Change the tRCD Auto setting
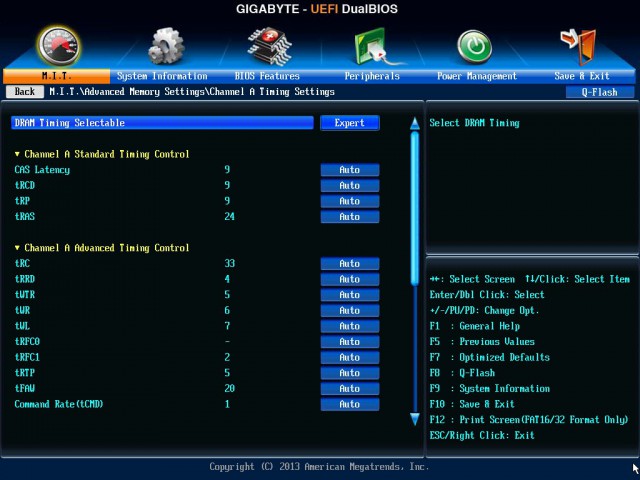 pos(350,185)
